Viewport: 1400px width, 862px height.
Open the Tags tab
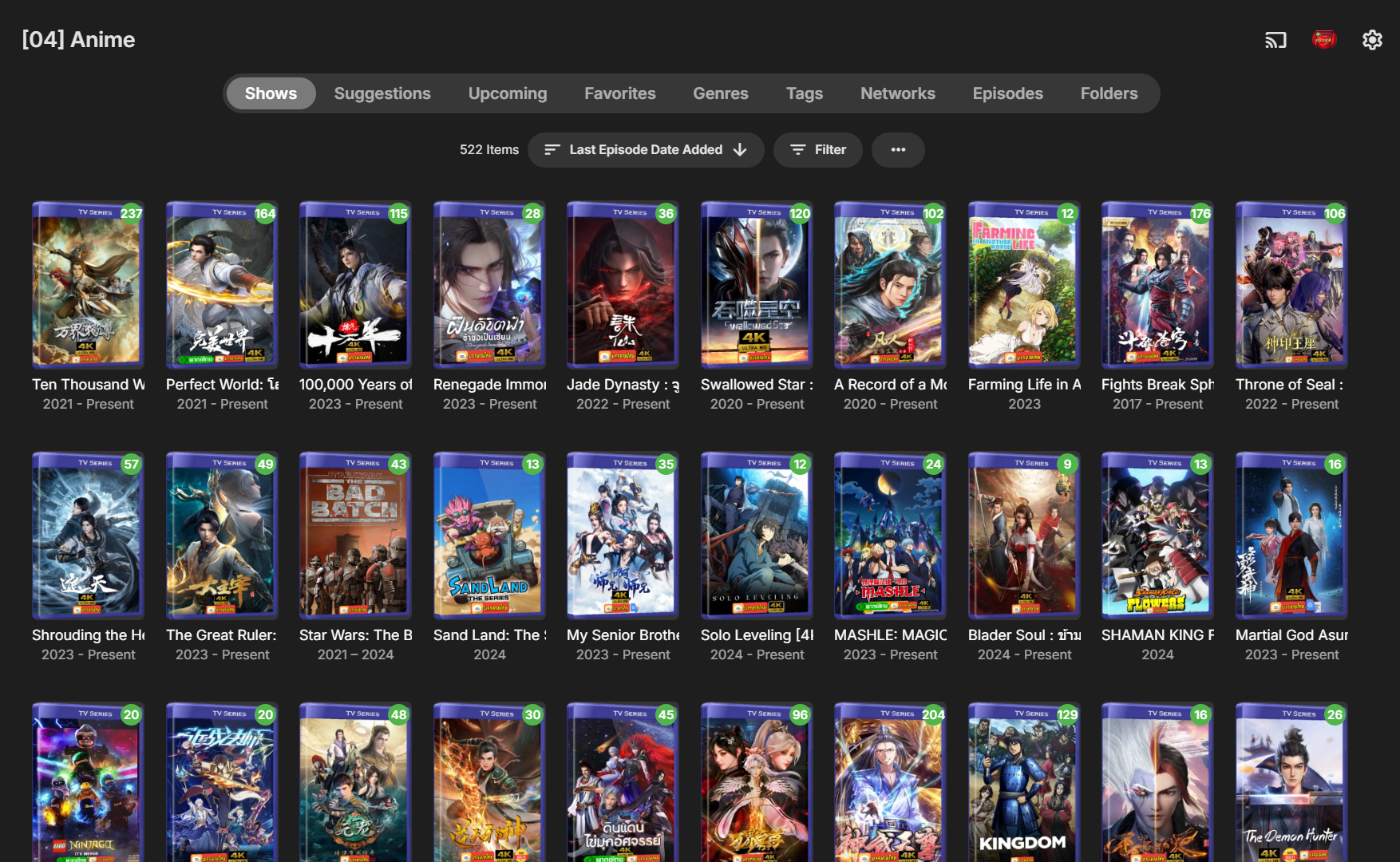pos(805,93)
